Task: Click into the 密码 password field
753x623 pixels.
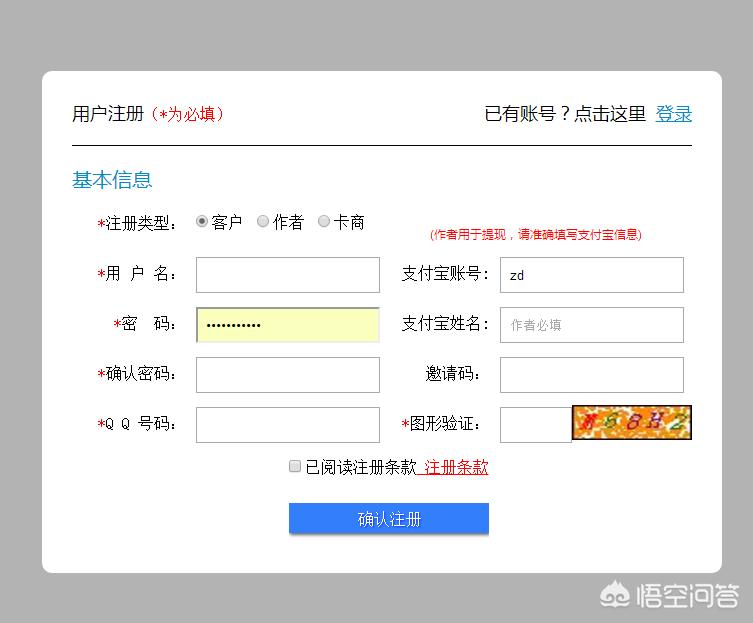Action: pyautogui.click(x=288, y=325)
